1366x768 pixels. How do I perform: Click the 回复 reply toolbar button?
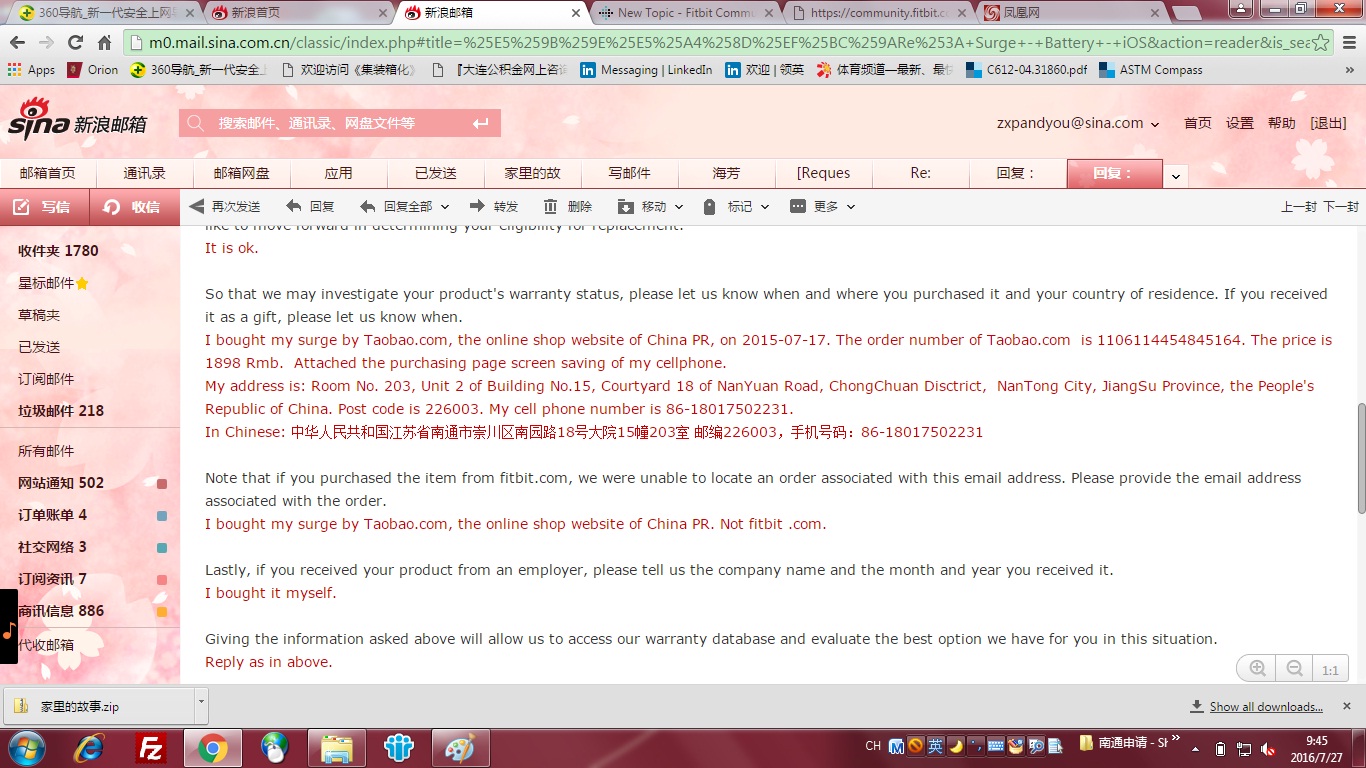[310, 206]
